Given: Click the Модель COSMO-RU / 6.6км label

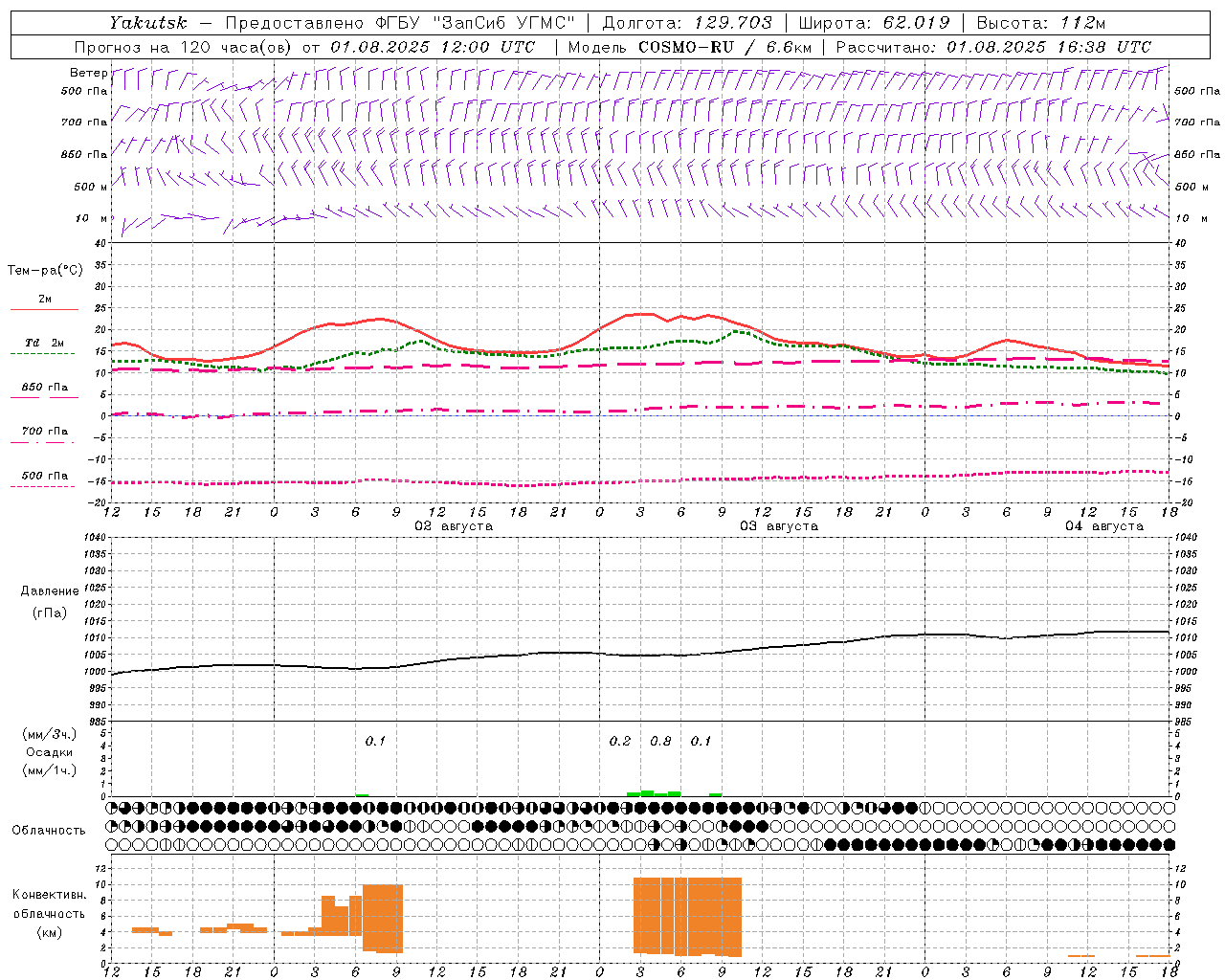Looking at the screenshot, I should pyautogui.click(x=690, y=47).
